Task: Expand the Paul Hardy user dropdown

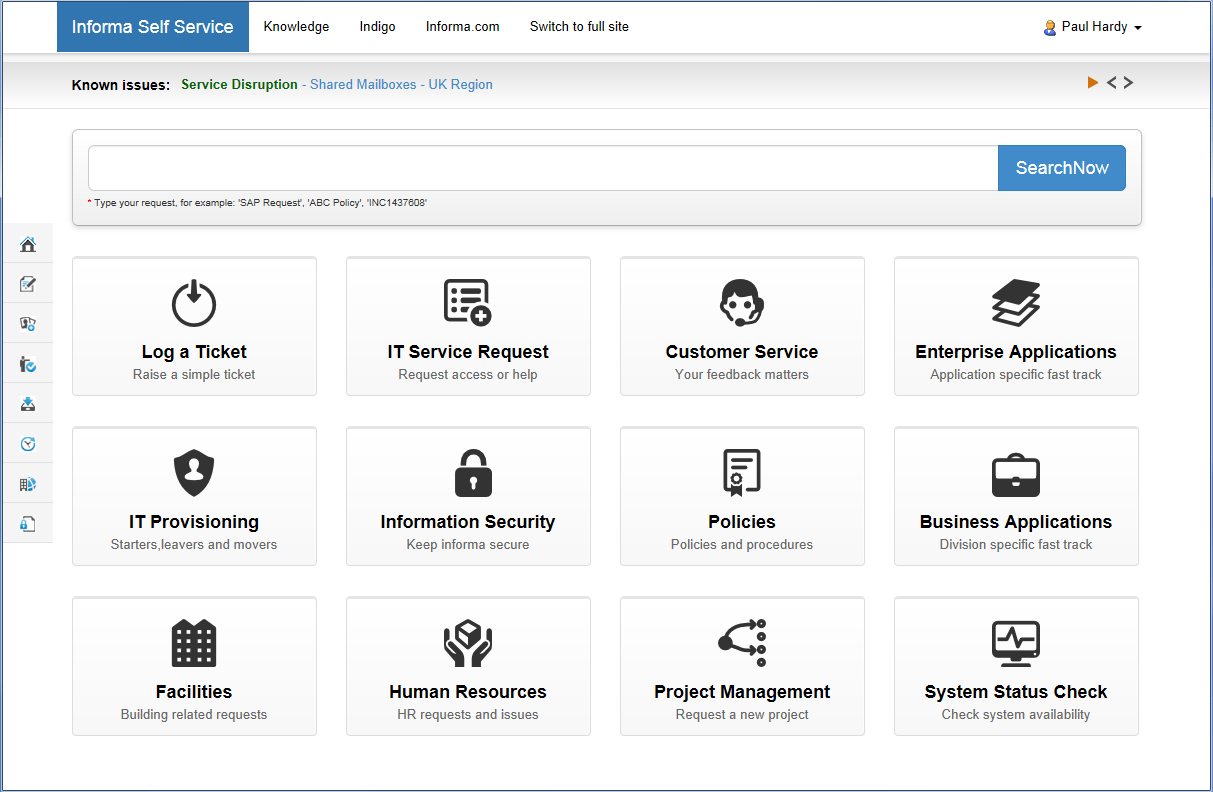Action: (1093, 27)
